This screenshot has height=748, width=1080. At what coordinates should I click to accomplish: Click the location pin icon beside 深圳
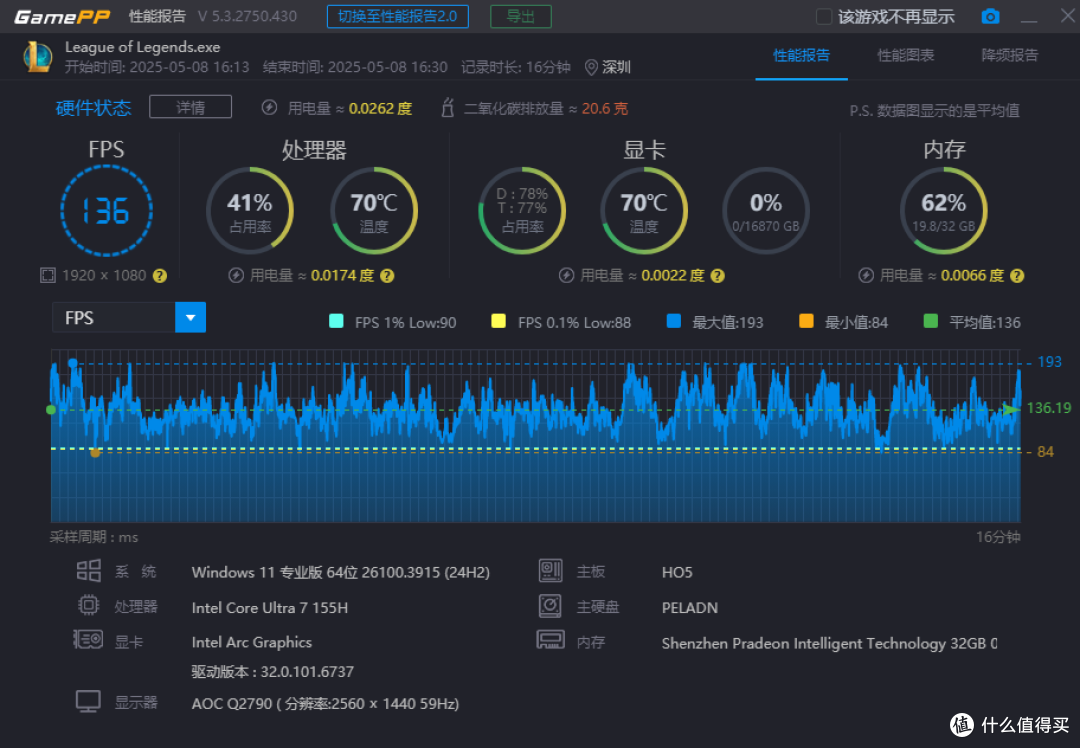(x=591, y=67)
